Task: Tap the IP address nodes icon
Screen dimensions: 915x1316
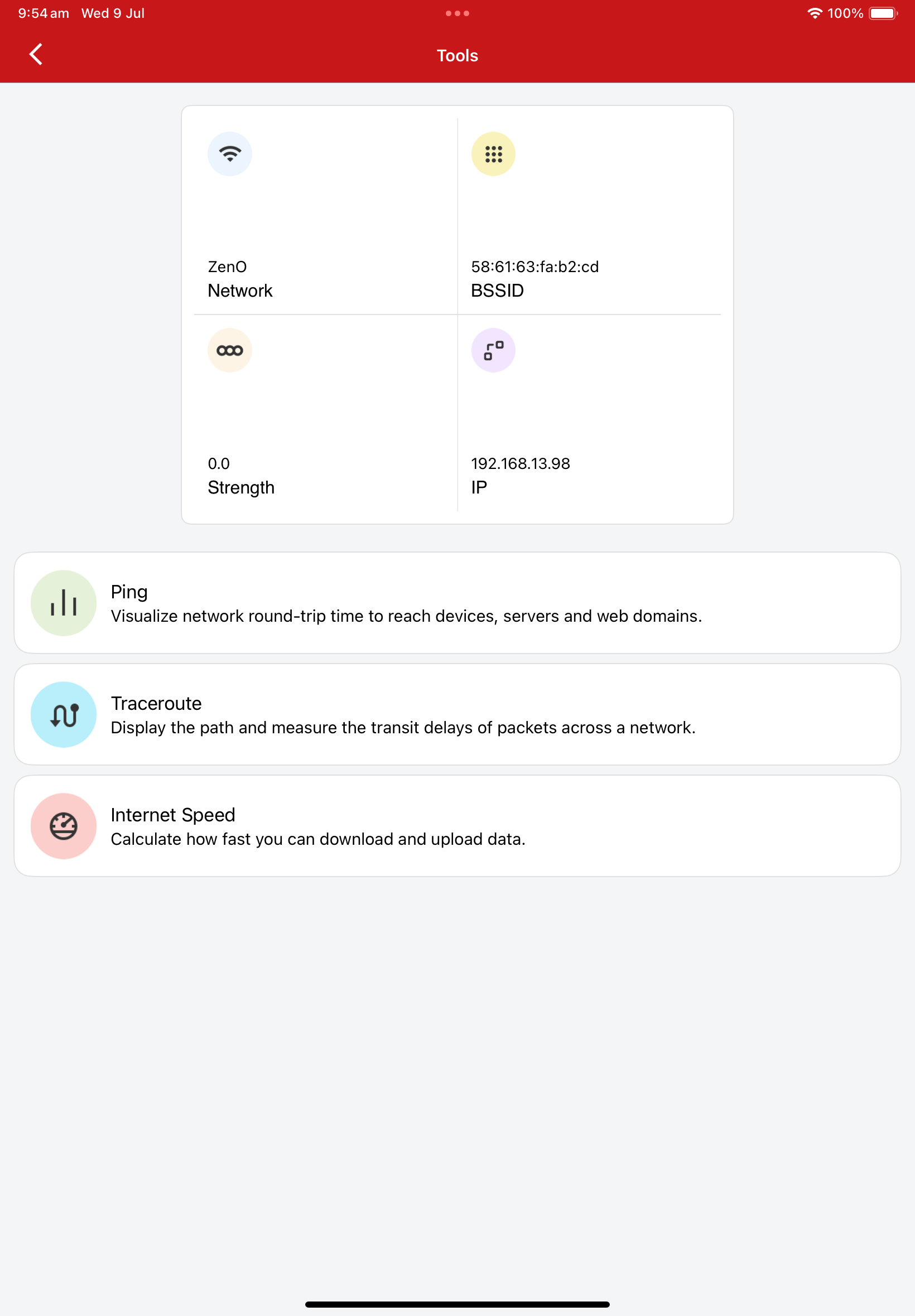Action: coord(493,350)
